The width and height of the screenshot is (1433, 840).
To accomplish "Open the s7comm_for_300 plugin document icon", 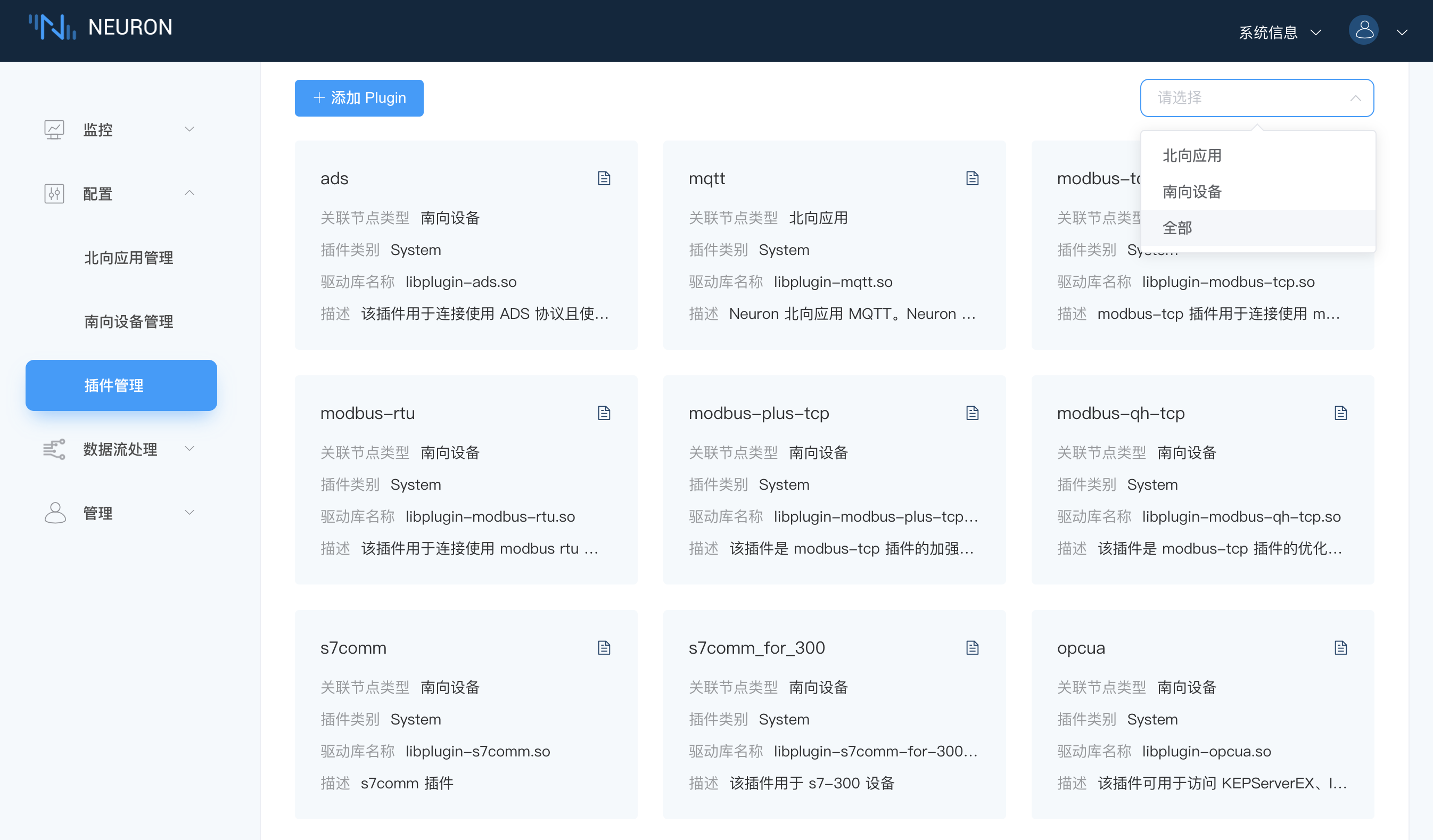I will click(973, 648).
